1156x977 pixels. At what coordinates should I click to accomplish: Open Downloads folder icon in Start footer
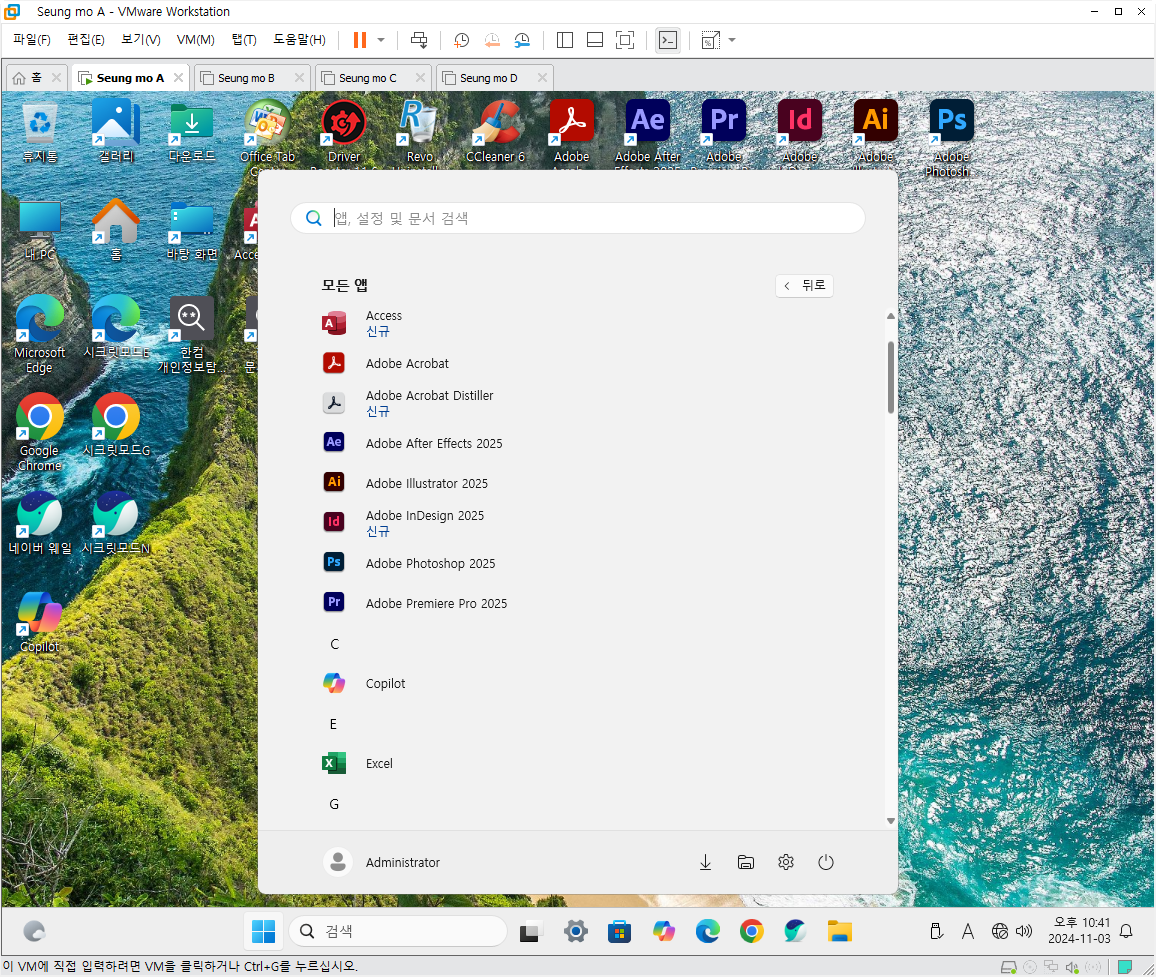tap(706, 862)
